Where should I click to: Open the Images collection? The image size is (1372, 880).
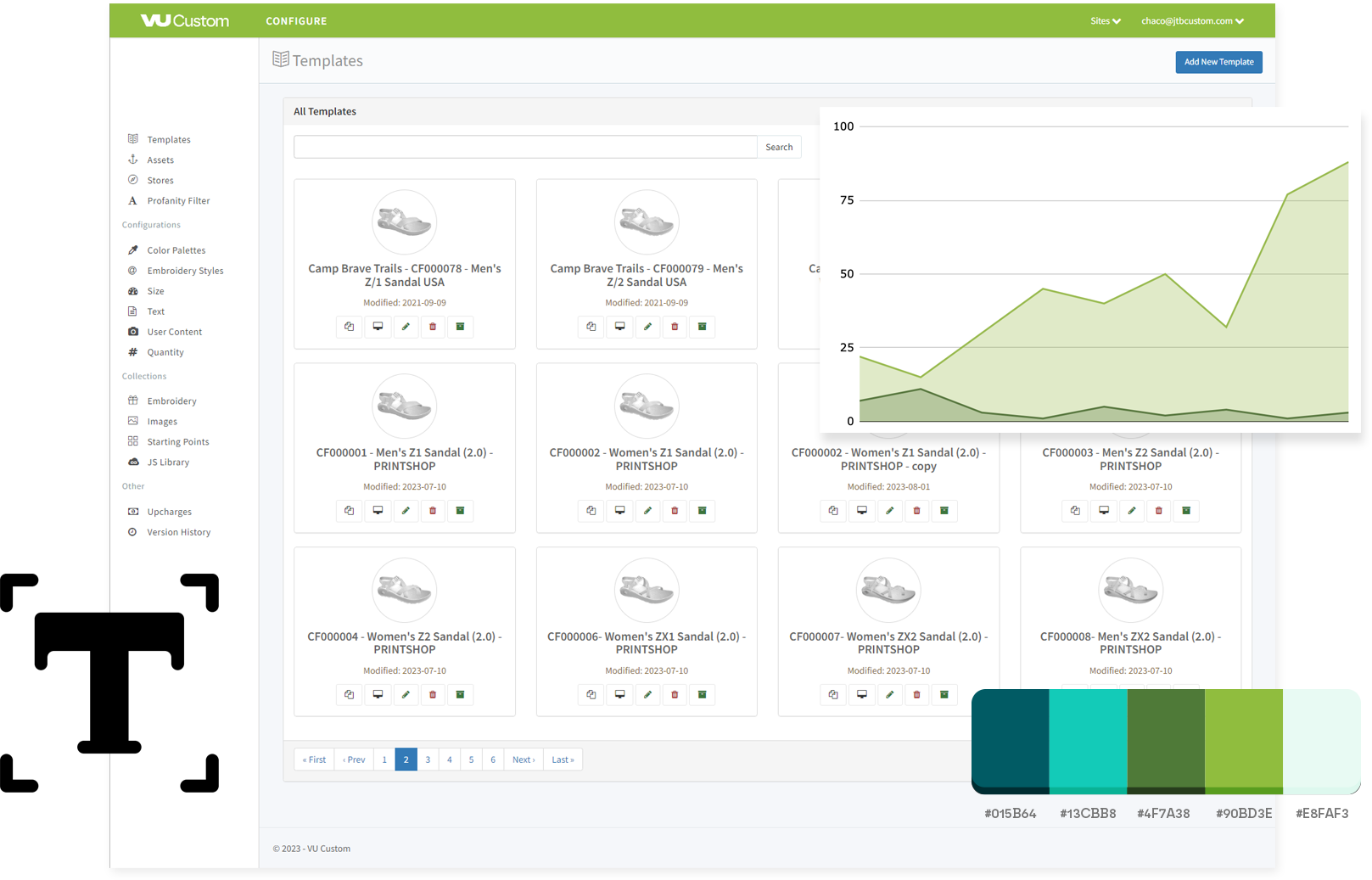click(x=162, y=421)
